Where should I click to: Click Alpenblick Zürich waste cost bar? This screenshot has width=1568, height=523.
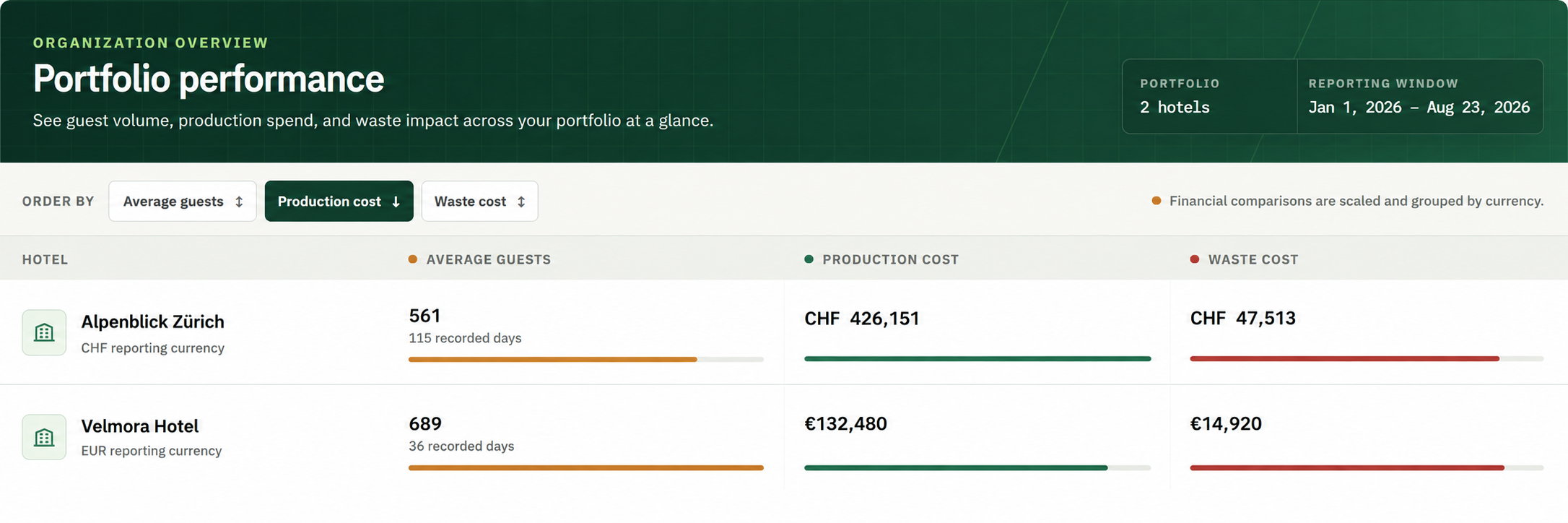(x=1367, y=358)
